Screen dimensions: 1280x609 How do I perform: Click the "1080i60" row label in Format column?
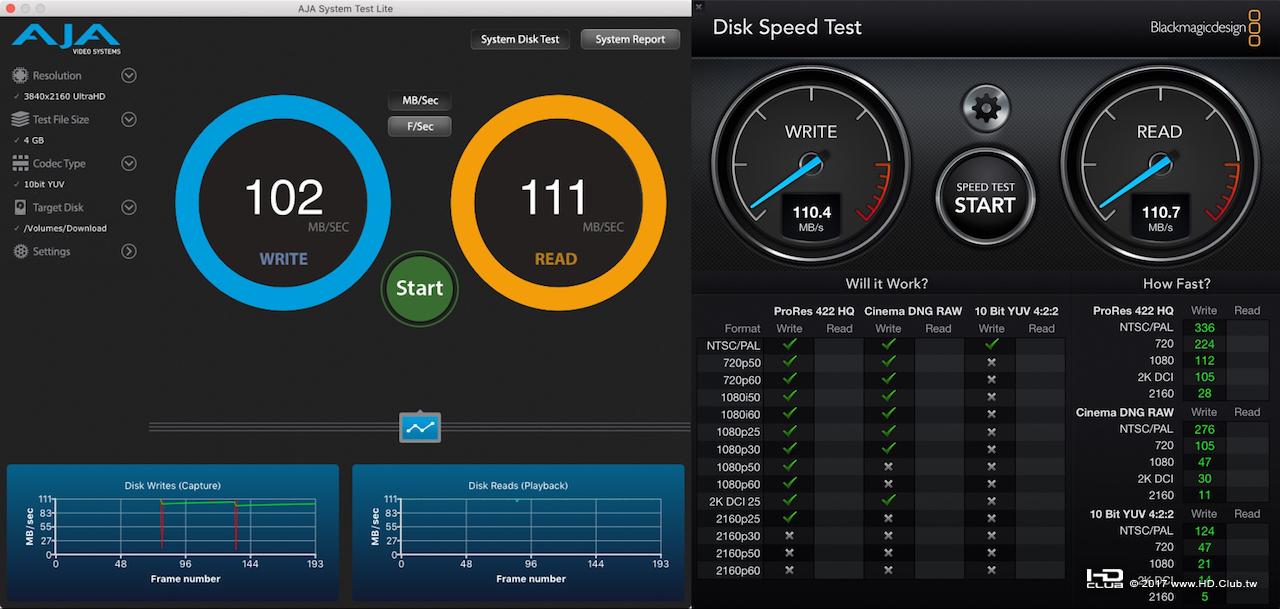click(741, 414)
